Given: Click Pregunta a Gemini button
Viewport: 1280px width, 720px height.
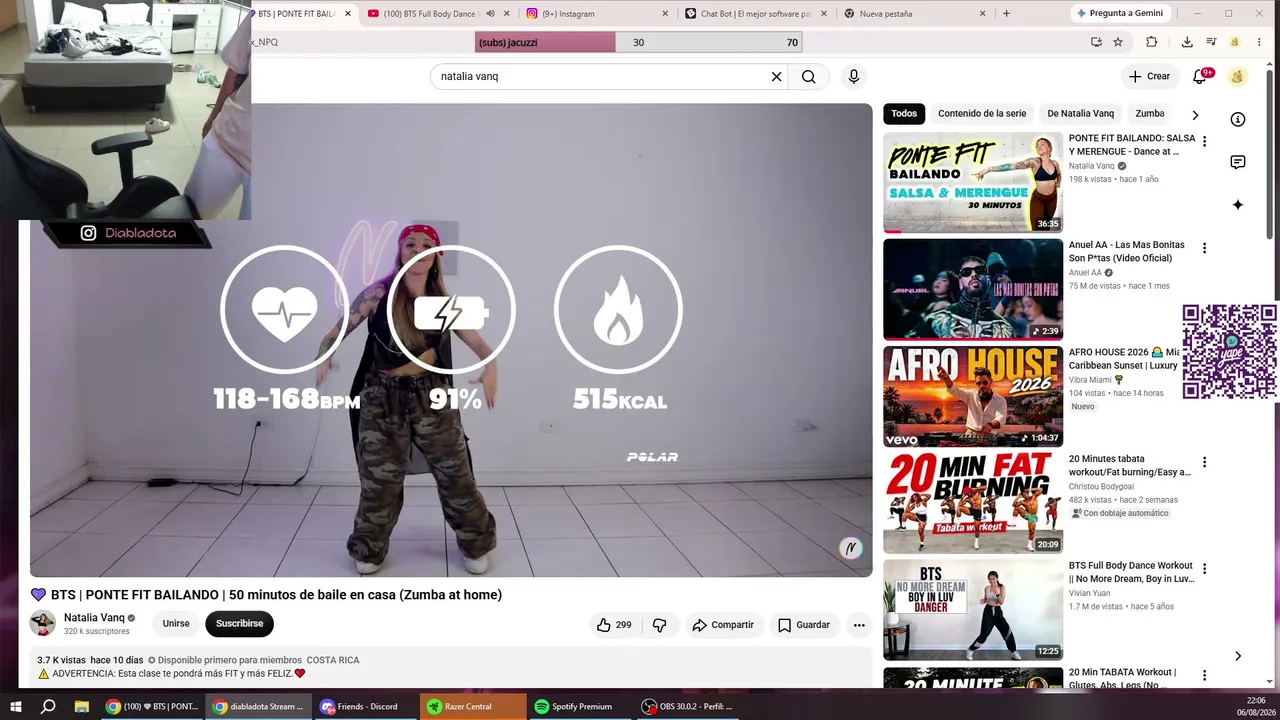Looking at the screenshot, I should coord(1119,13).
